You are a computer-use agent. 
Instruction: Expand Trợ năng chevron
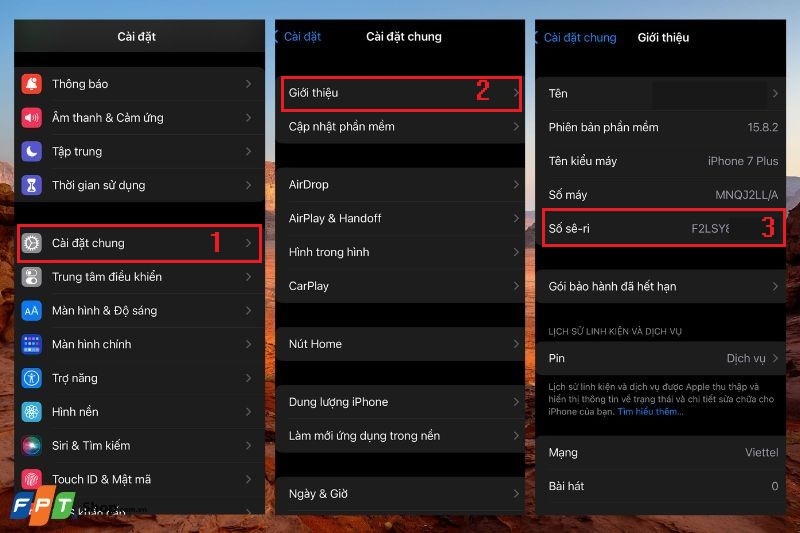248,378
